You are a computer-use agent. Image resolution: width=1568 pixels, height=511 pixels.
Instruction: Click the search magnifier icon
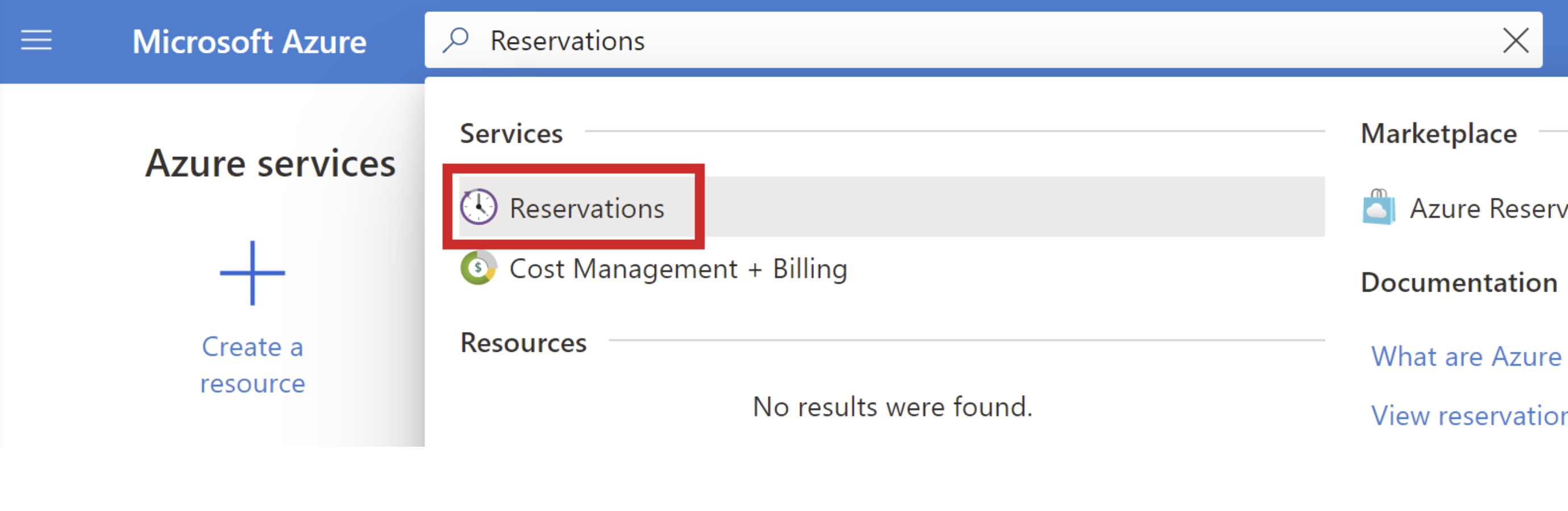456,40
